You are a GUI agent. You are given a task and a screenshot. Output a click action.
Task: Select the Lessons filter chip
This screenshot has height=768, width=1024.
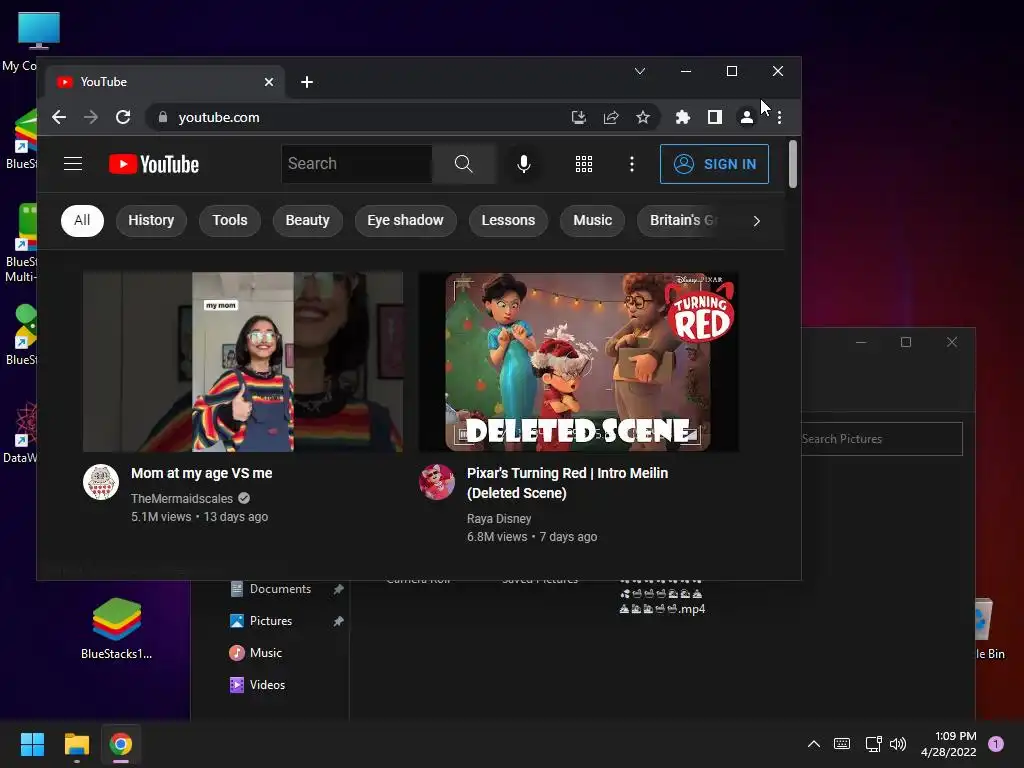pyautogui.click(x=508, y=221)
